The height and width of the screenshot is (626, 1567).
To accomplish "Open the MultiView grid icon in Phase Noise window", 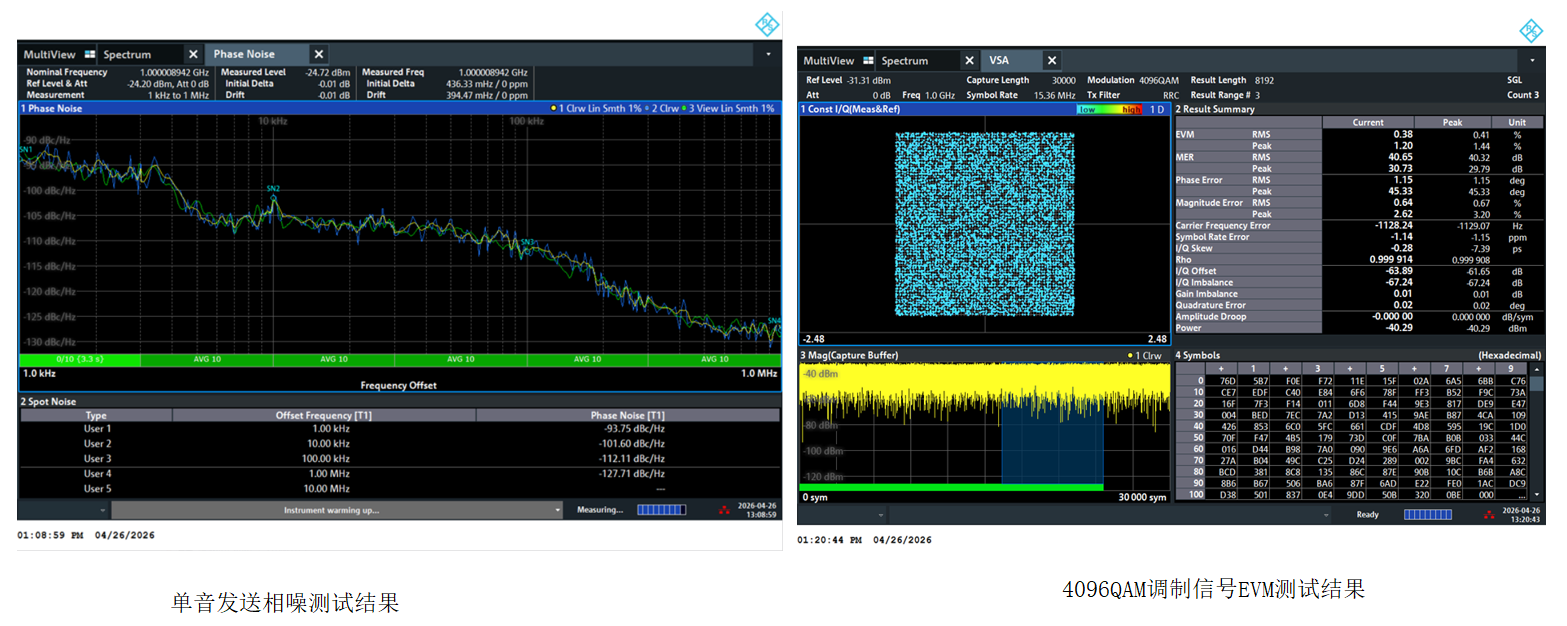I will (x=90, y=54).
